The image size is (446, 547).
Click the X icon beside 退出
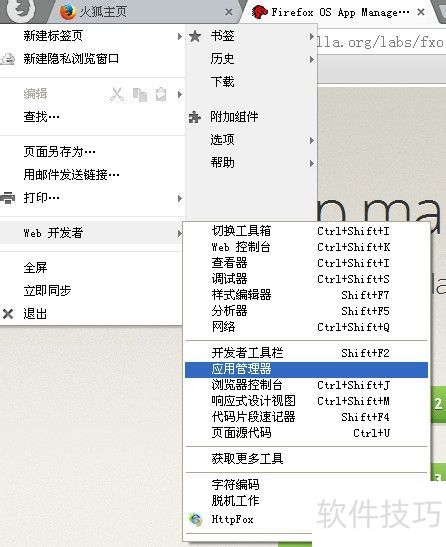pos(8,314)
